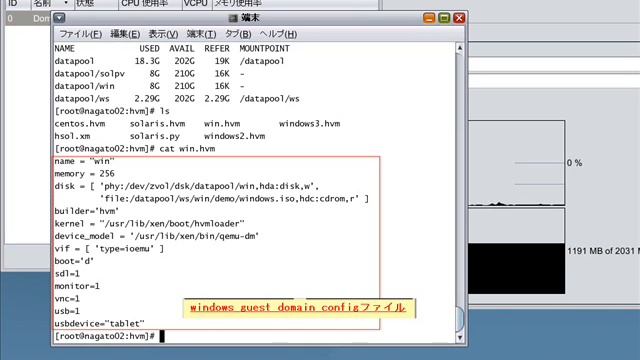Viewport: 640px width, 360px height.
Task: Click the terminal scrollbar thumb
Action: [x=460, y=318]
